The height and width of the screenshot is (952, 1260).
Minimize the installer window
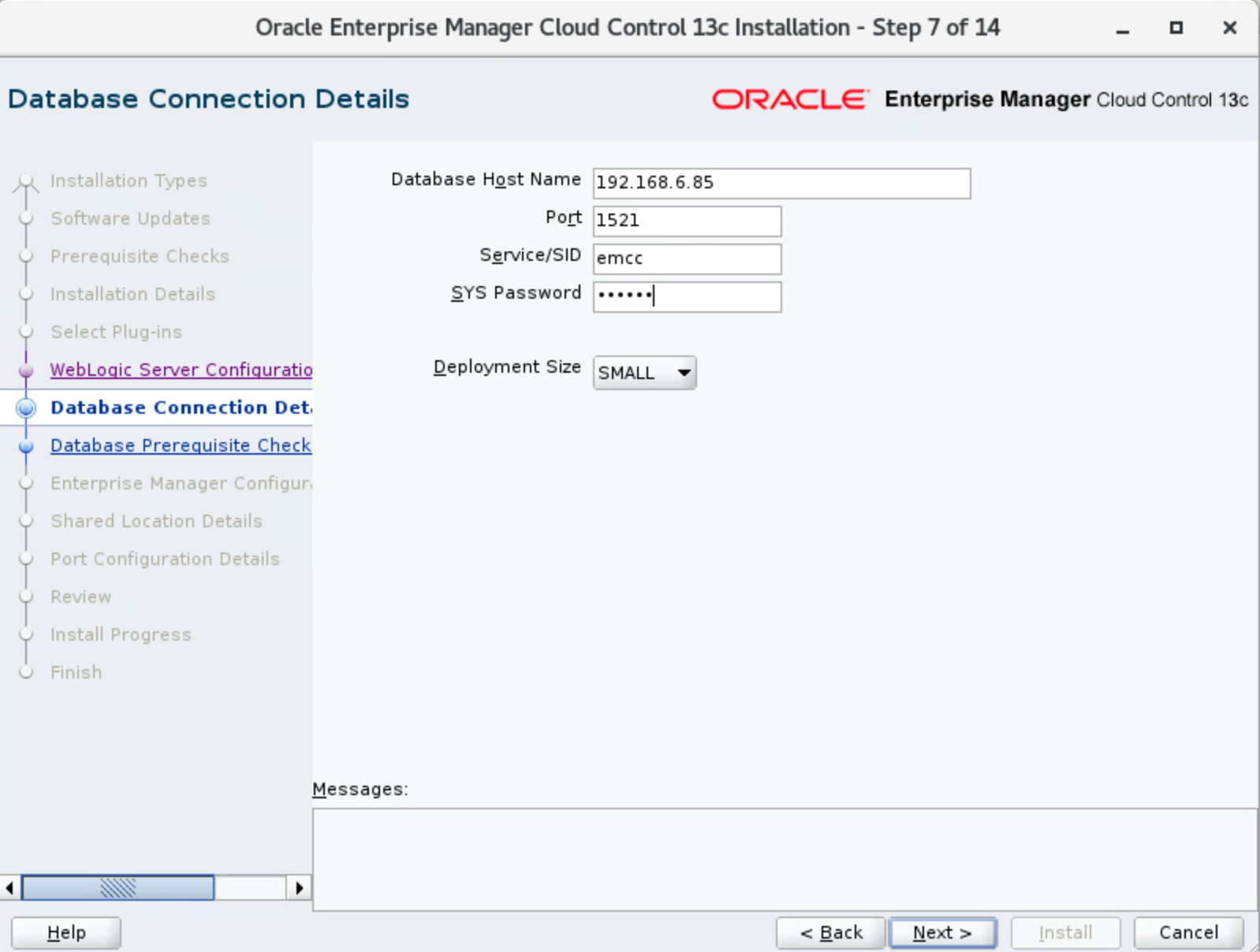(1123, 28)
